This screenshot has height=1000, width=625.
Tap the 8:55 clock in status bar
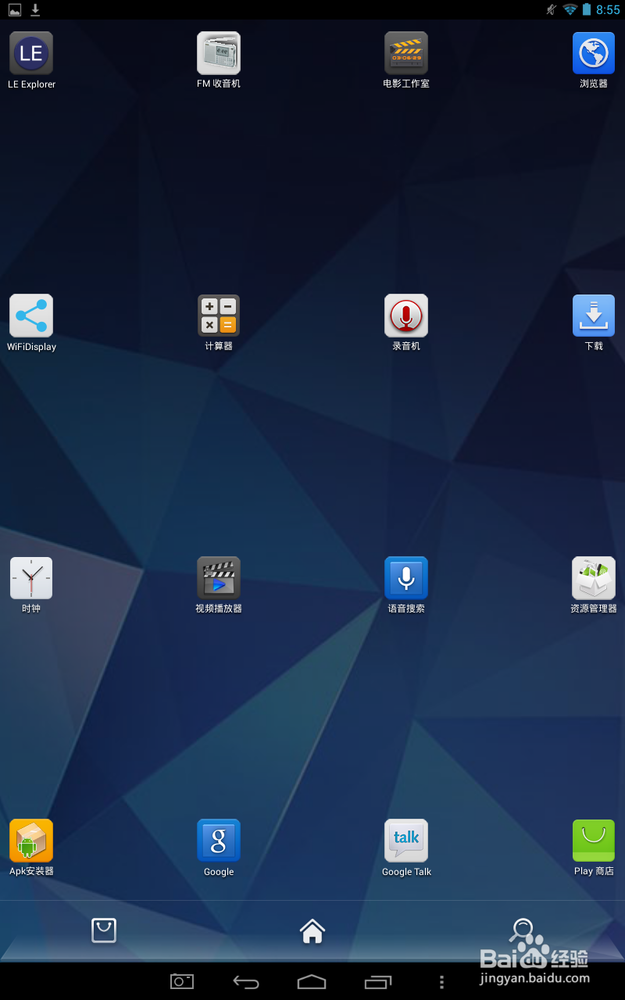[608, 10]
